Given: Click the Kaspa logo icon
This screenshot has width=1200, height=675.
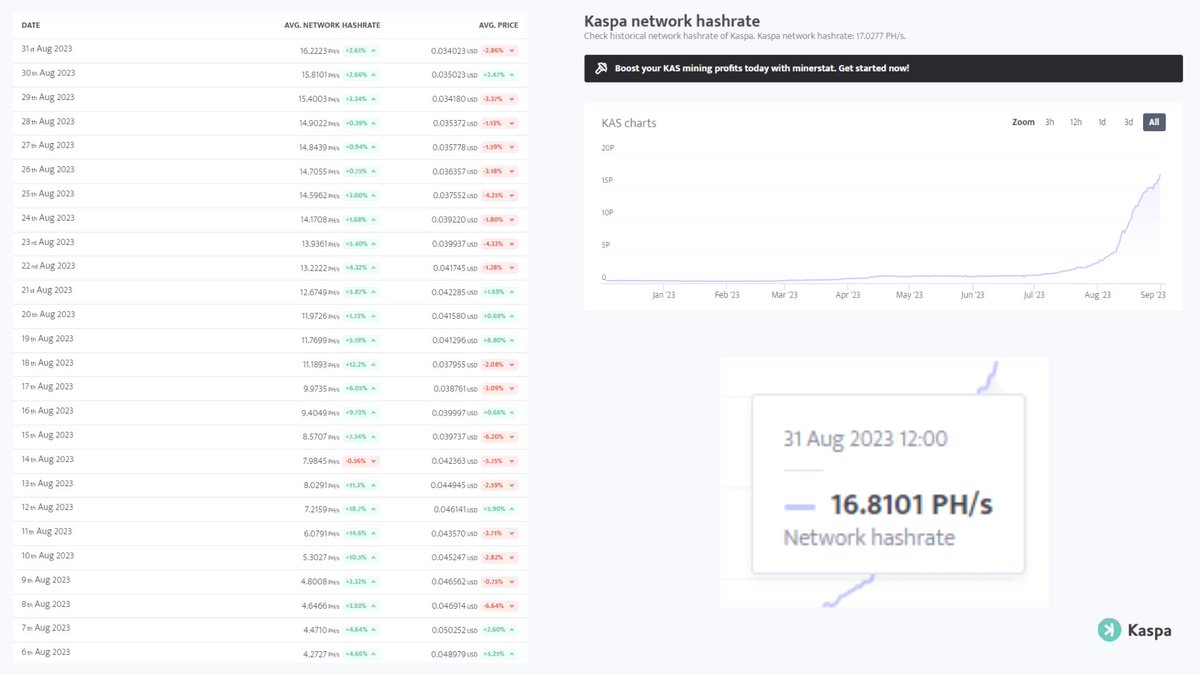Looking at the screenshot, I should pos(1109,630).
